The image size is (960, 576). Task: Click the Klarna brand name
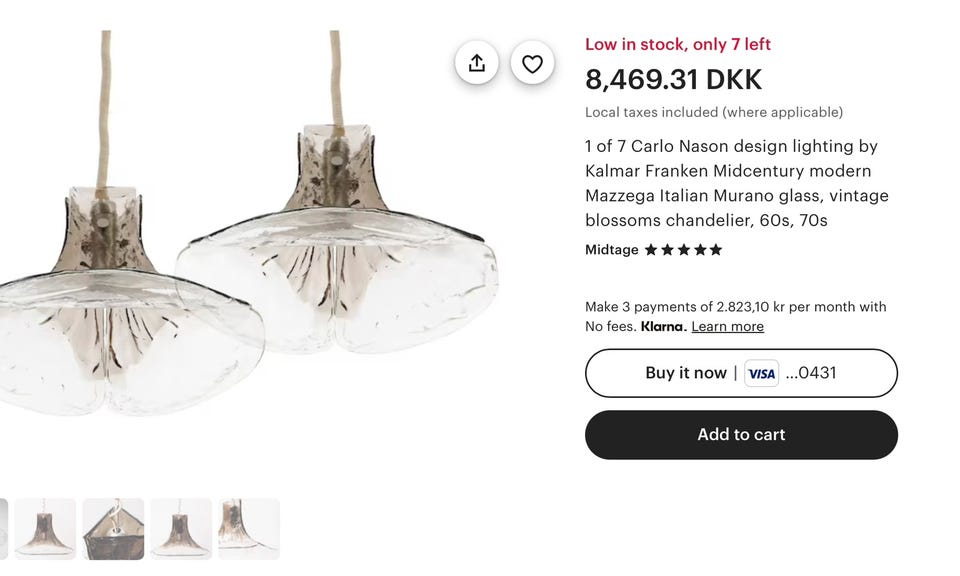(663, 327)
